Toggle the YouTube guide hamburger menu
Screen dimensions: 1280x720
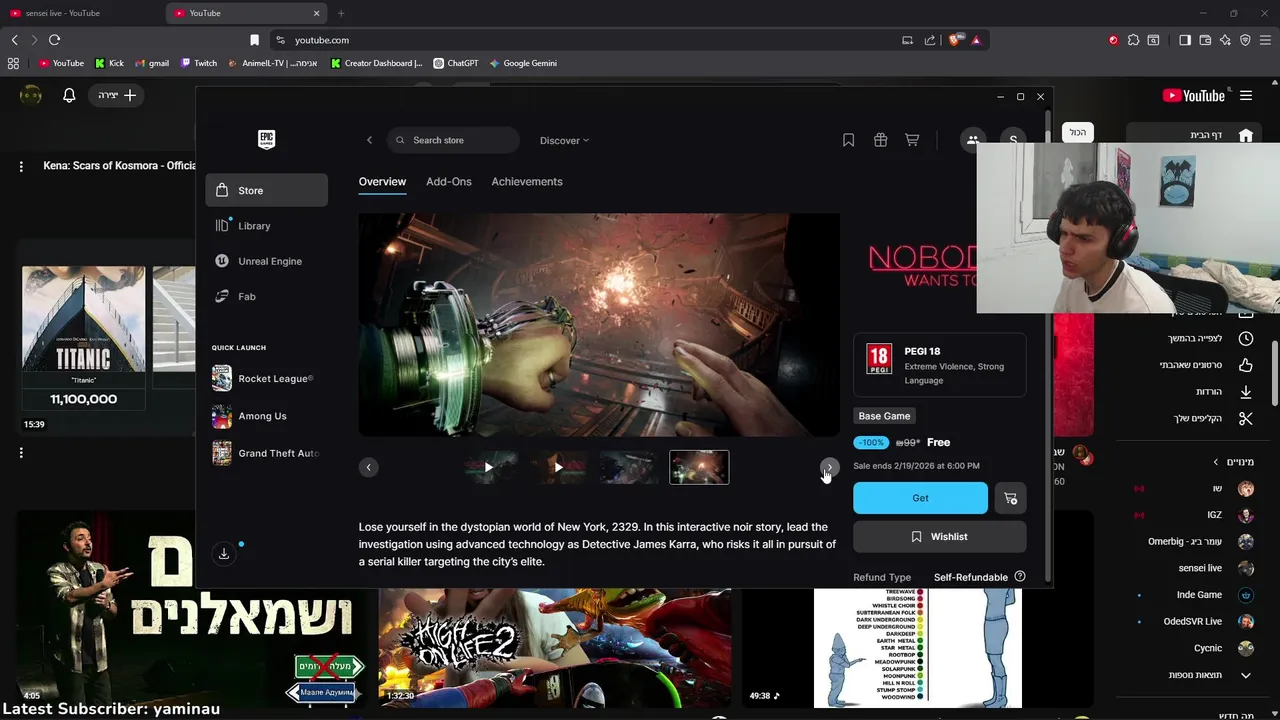[1246, 96]
